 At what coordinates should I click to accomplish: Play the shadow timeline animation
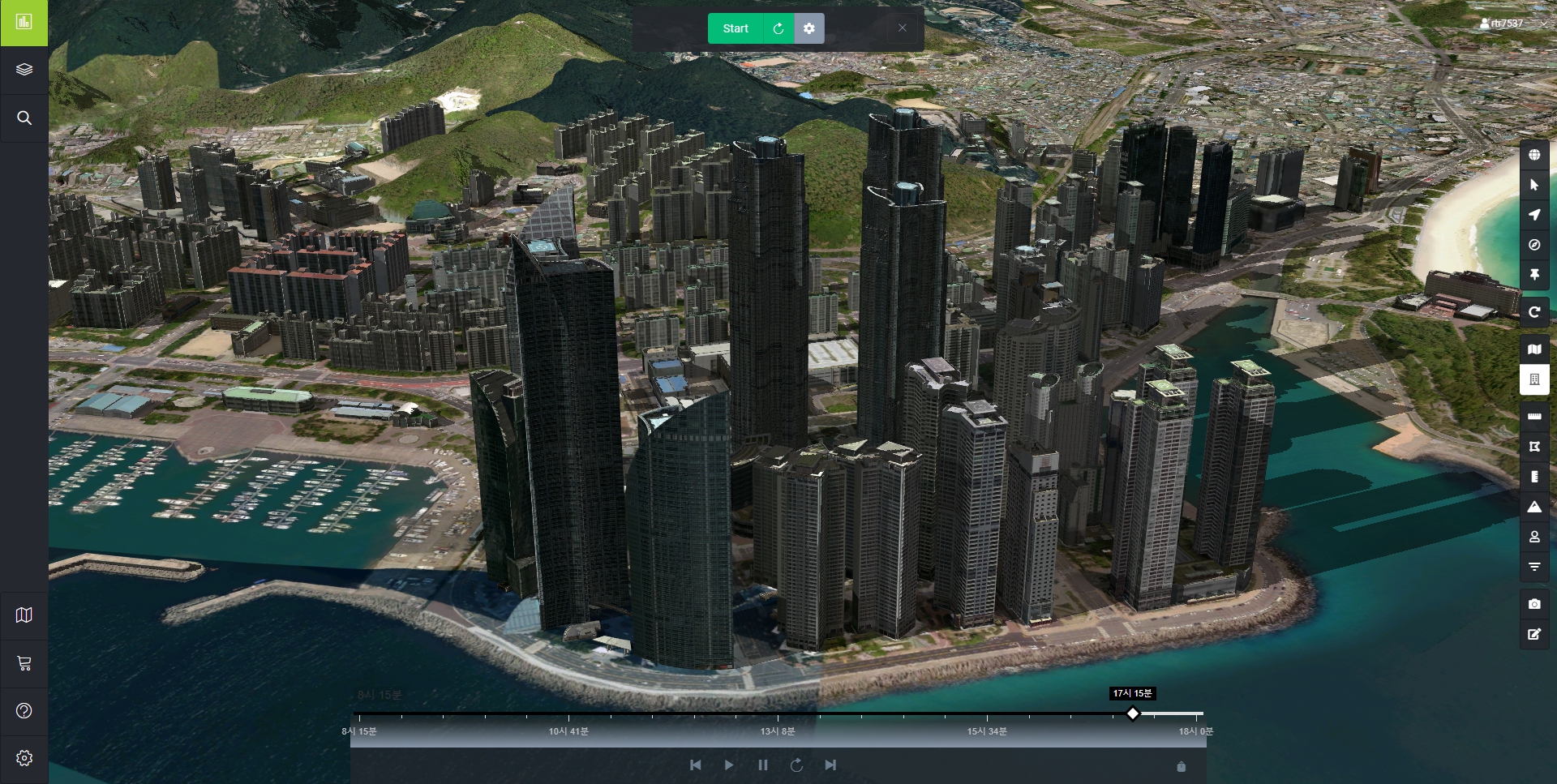tap(728, 765)
